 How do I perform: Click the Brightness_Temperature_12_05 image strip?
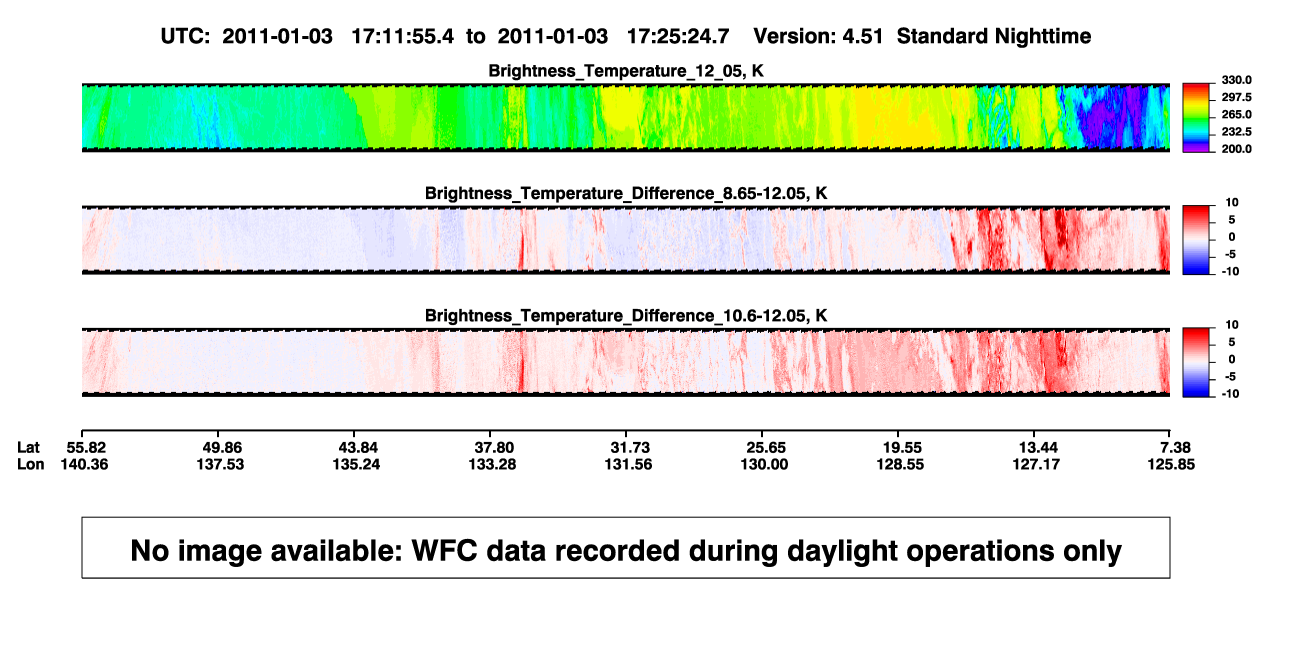626,117
